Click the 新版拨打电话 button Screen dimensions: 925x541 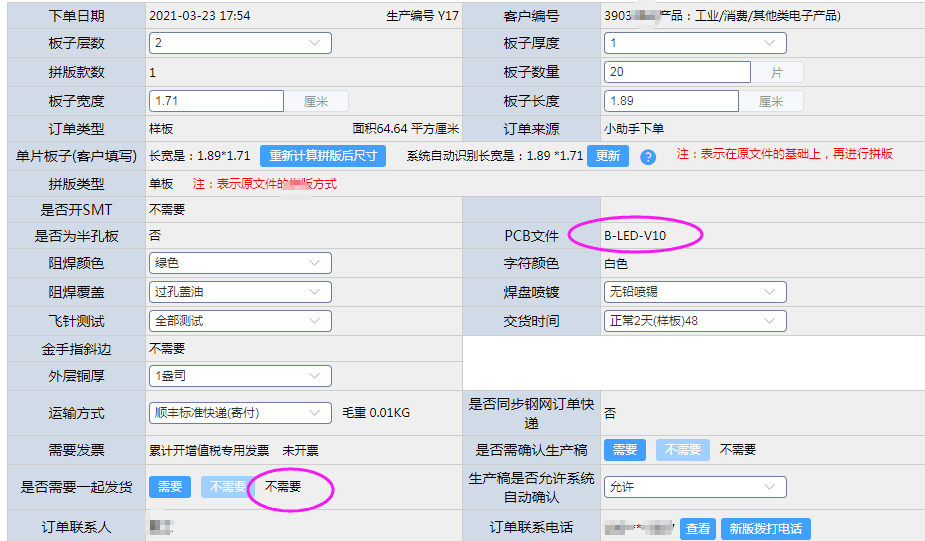point(765,528)
